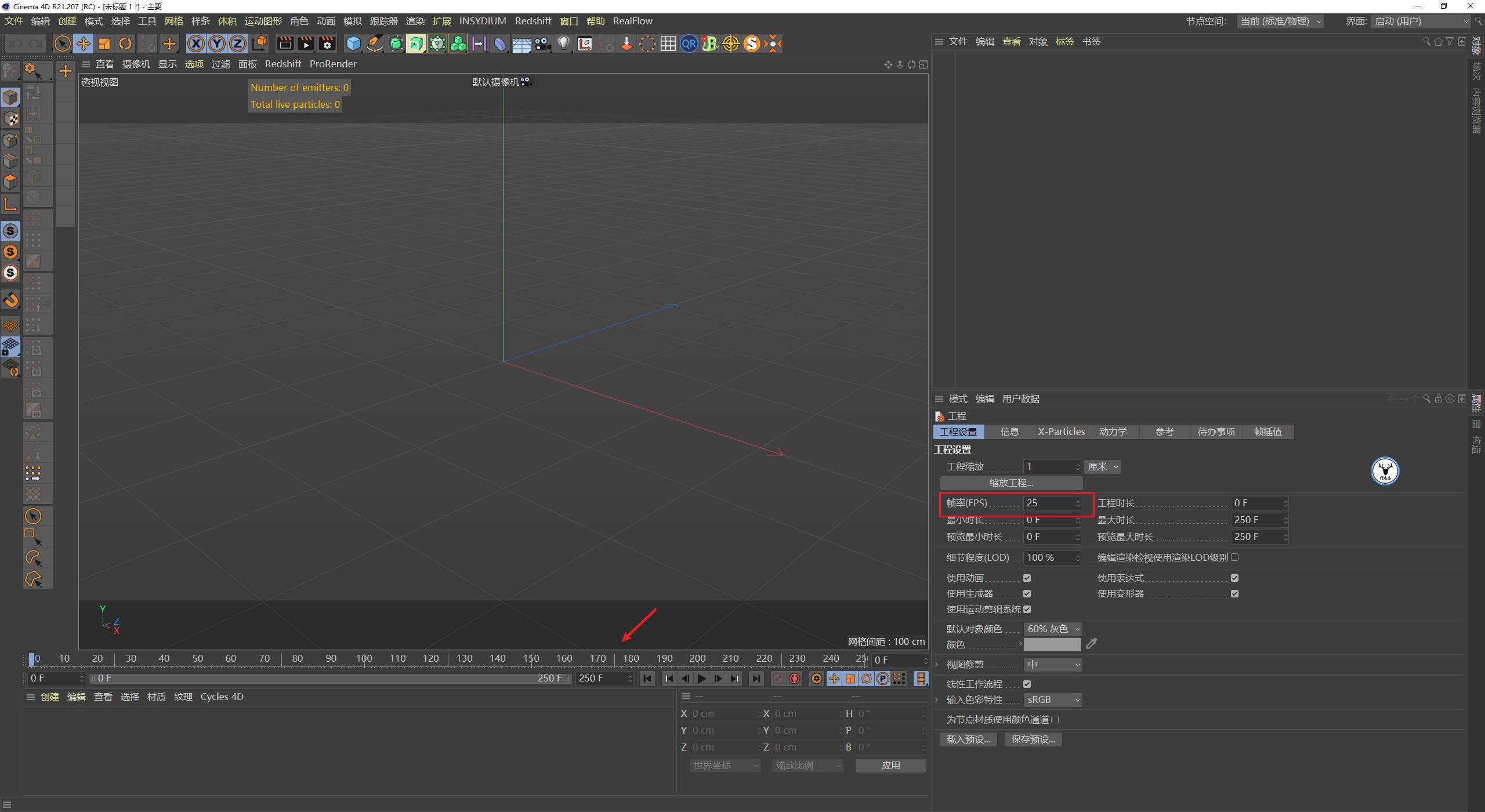1485x812 pixels.
Task: Select the Scale tool
Action: click(104, 43)
